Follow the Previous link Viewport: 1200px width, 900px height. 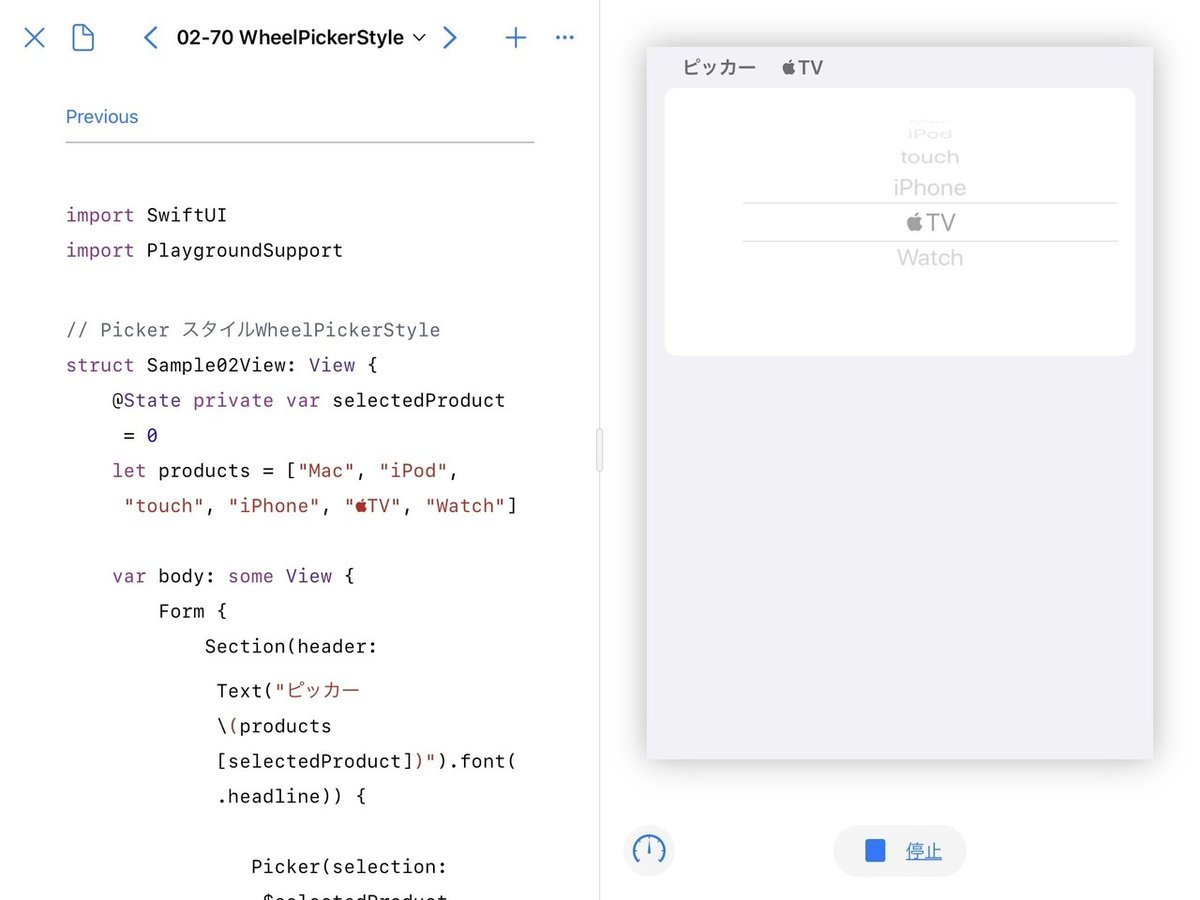[102, 117]
